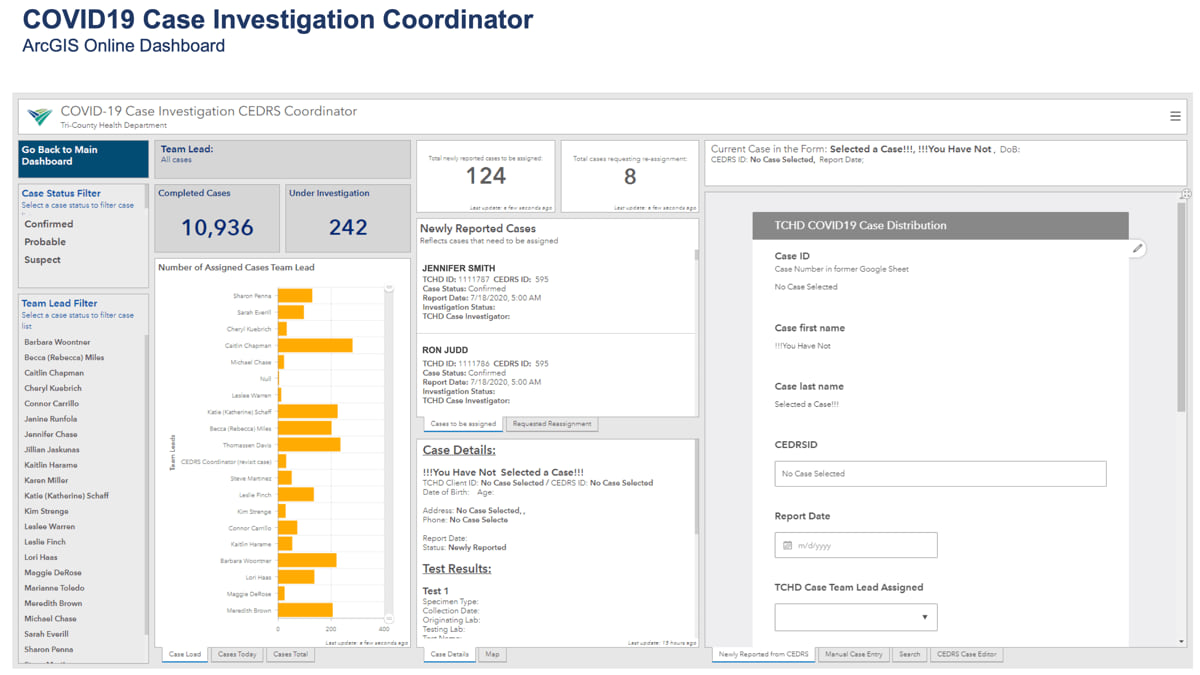
Task: Open the Requested Reassignment tab
Action: [x=552, y=424]
